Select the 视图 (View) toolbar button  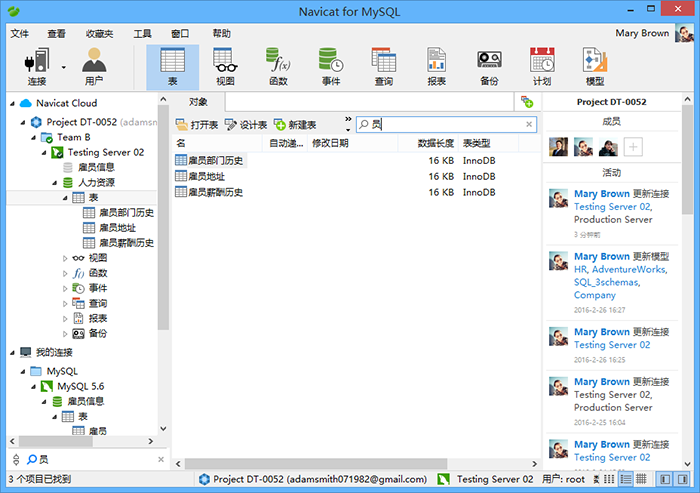(x=225, y=67)
